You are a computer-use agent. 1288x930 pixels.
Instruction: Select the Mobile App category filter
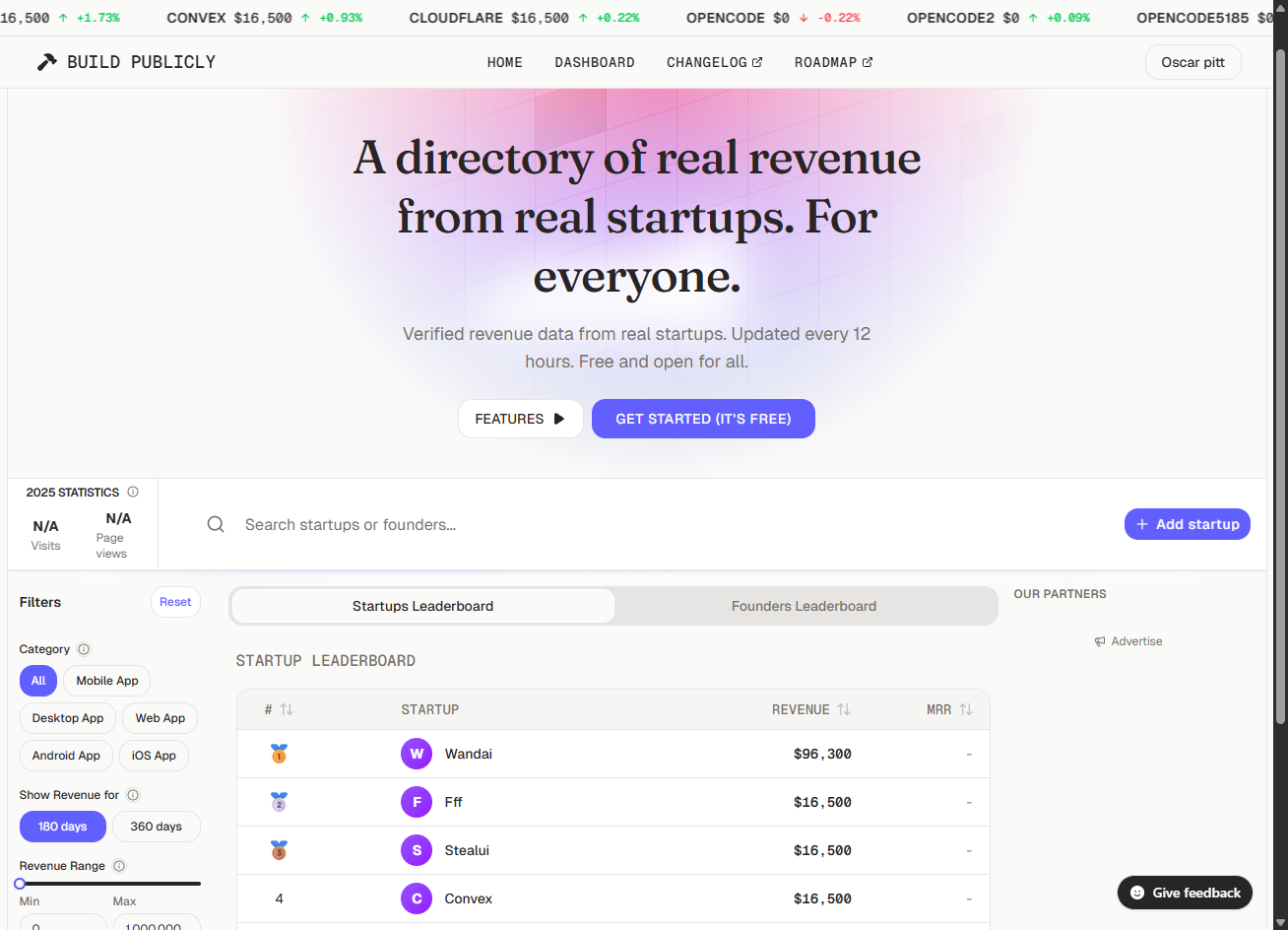pos(107,681)
